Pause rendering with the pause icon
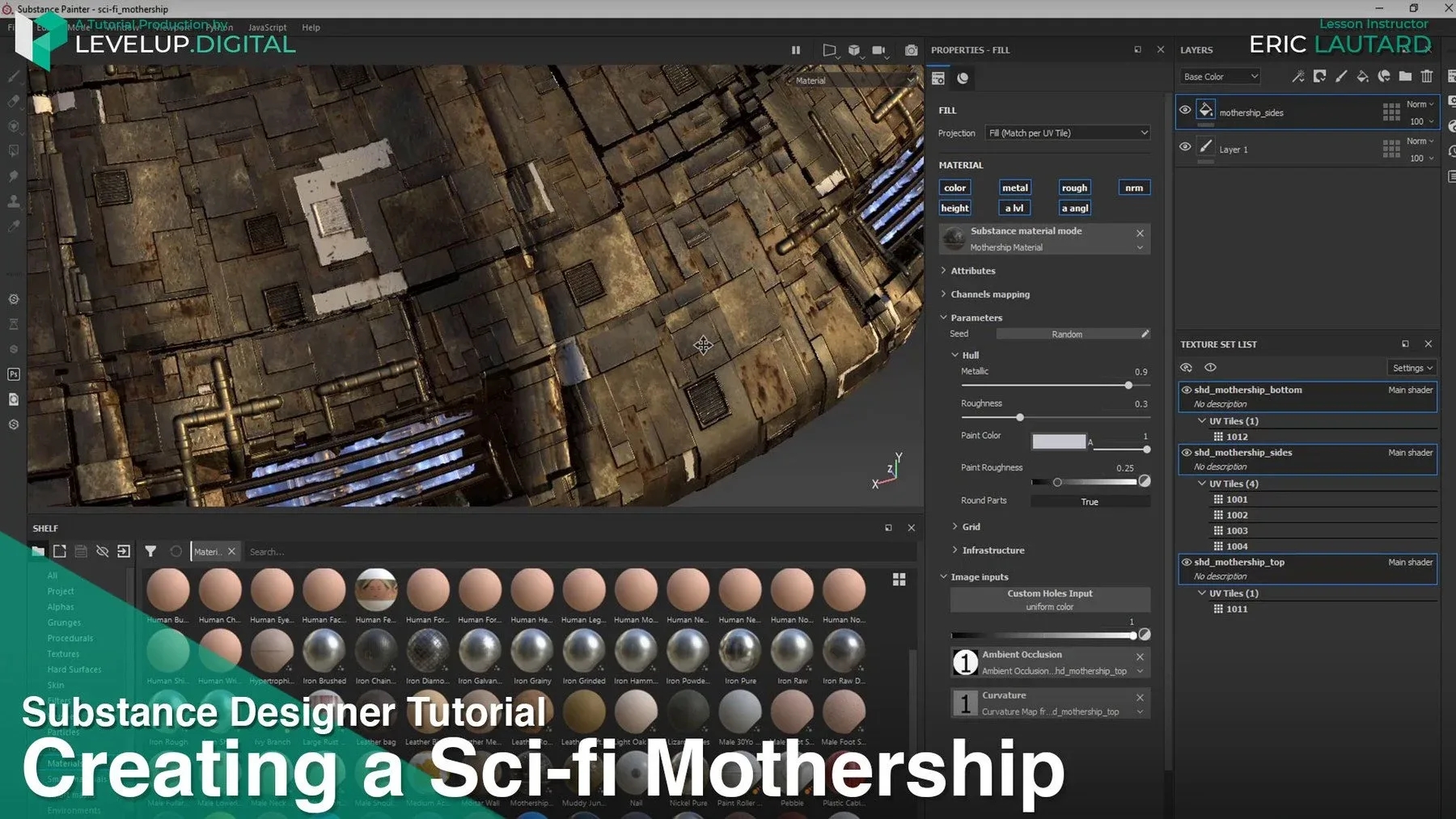The width and height of the screenshot is (1456, 819). (796, 50)
